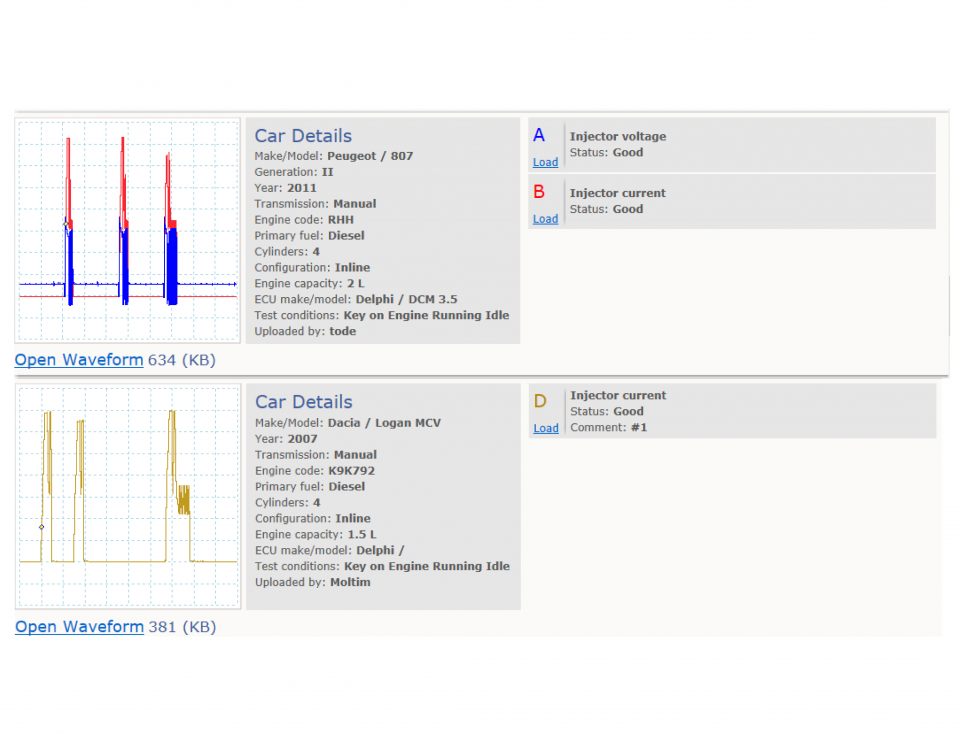Click the channel D 'Injector current' label
Viewport: 960px width, 736px height.
[618, 396]
